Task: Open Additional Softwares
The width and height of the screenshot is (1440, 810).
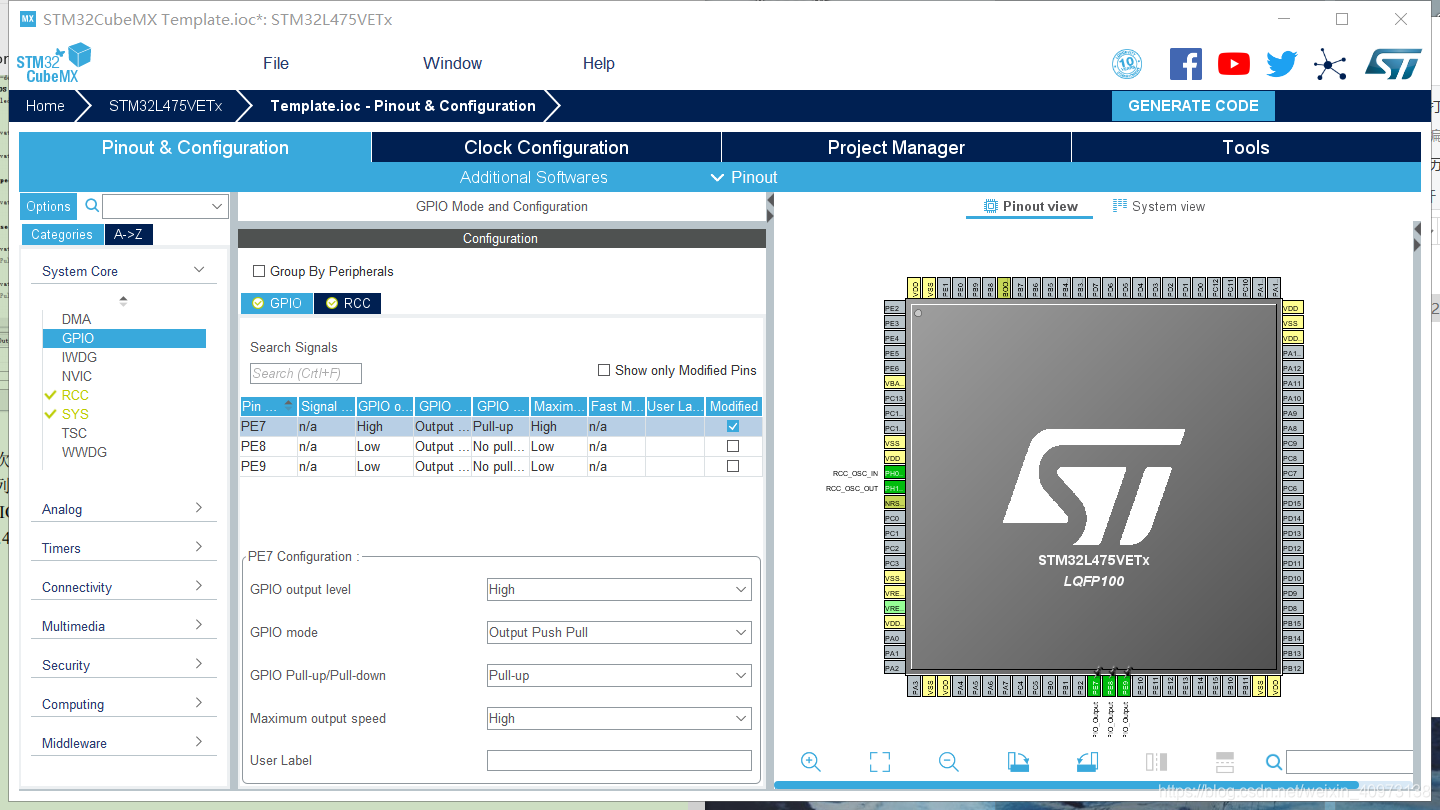Action: tap(534, 177)
